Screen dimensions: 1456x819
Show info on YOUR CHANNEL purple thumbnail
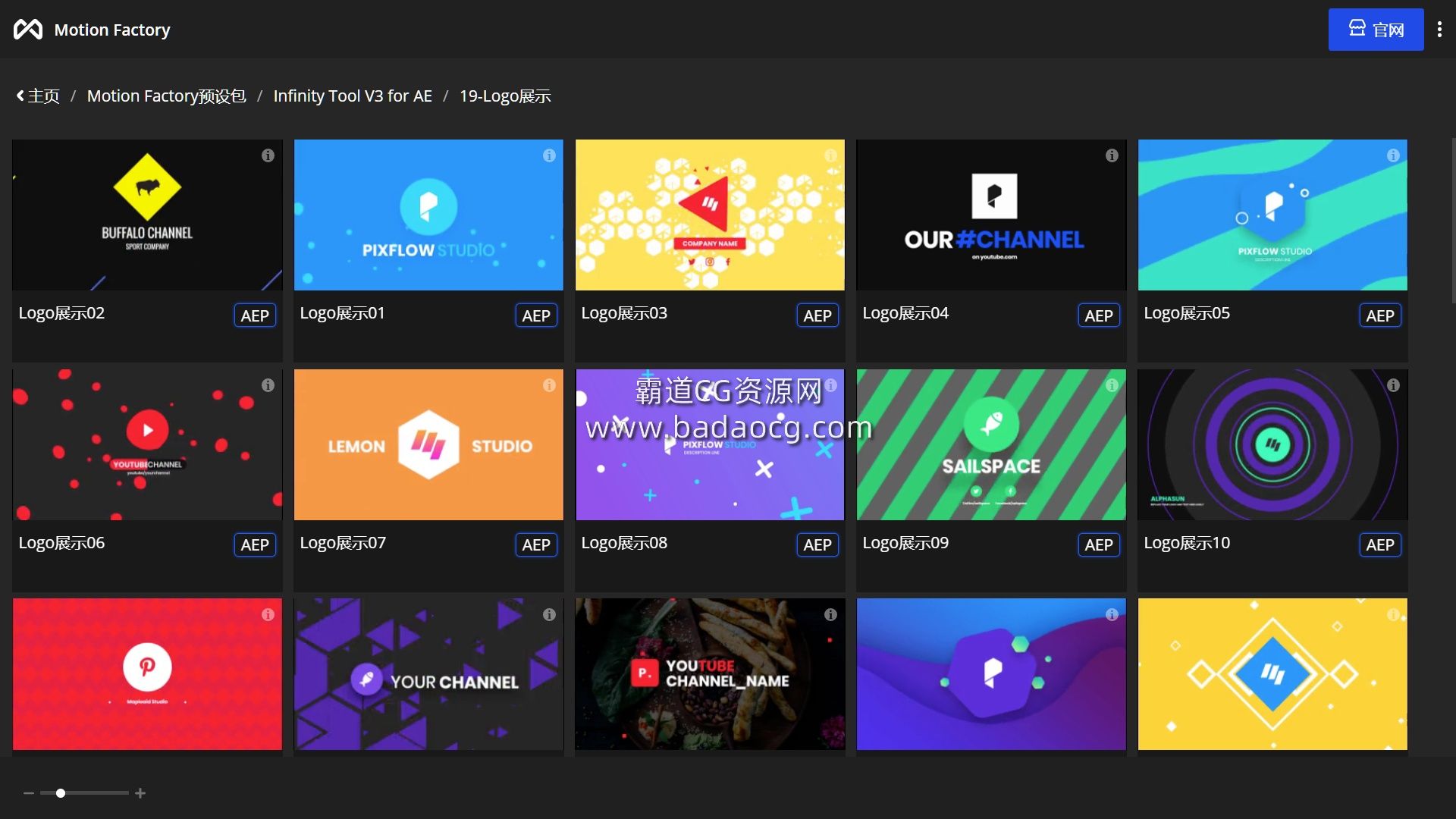pyautogui.click(x=549, y=614)
